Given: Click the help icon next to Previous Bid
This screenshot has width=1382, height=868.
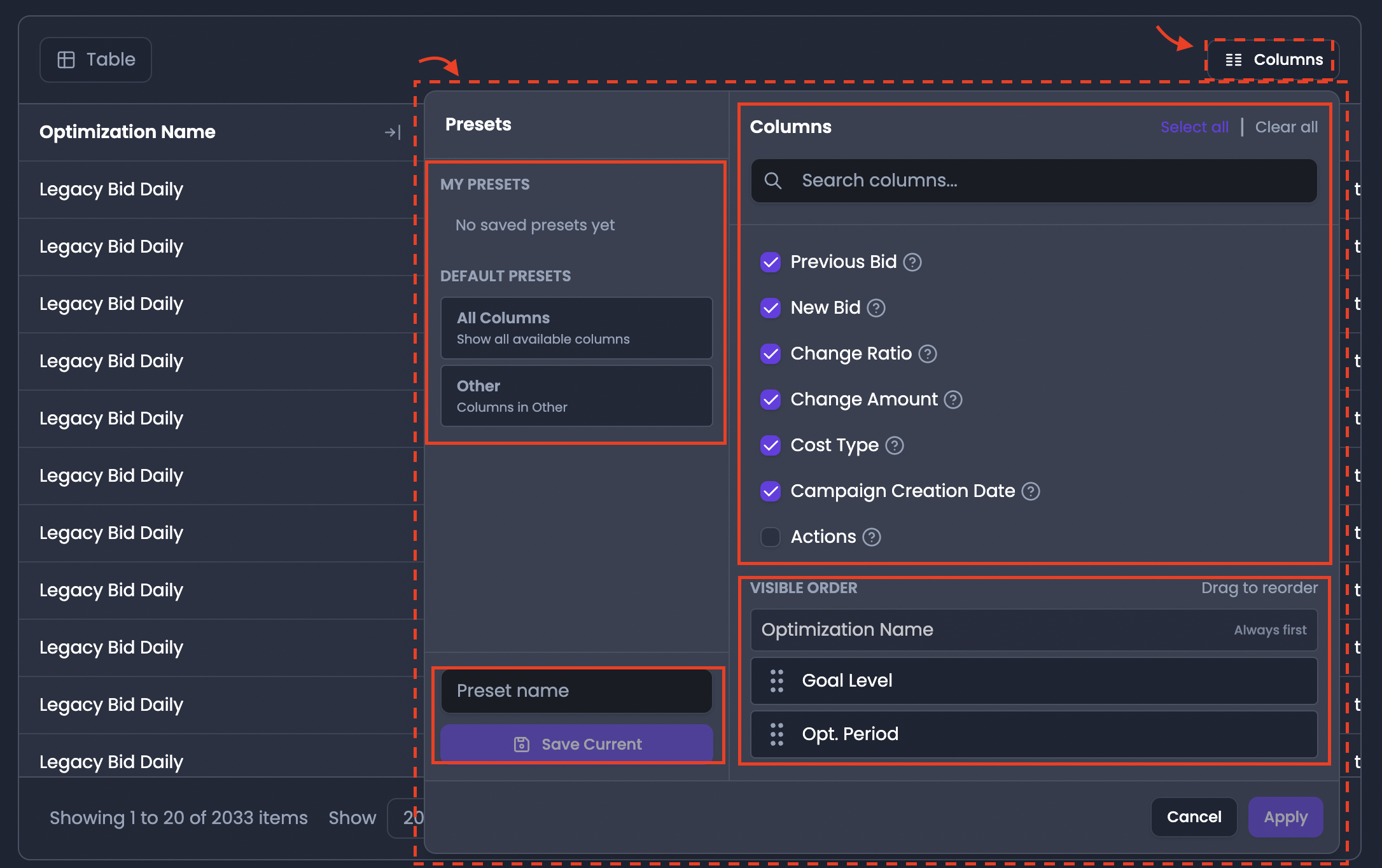Looking at the screenshot, I should [x=912, y=262].
